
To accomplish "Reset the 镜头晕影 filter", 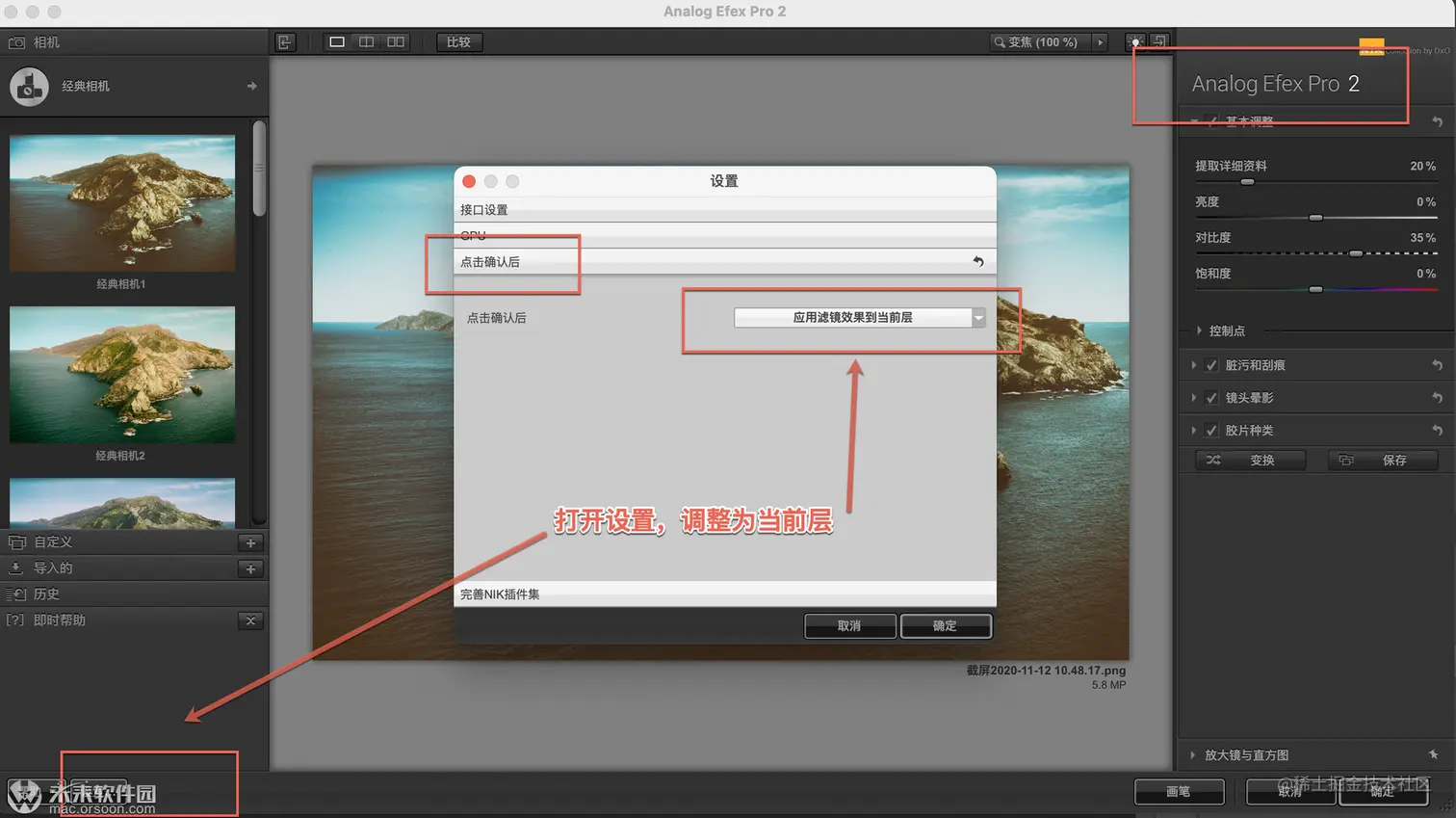I will coord(1437,398).
